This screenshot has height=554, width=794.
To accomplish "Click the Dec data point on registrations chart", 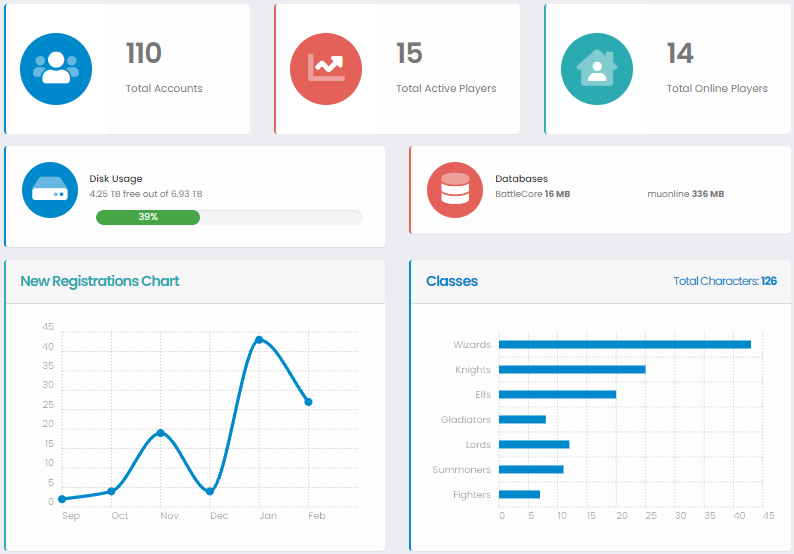I will [210, 491].
